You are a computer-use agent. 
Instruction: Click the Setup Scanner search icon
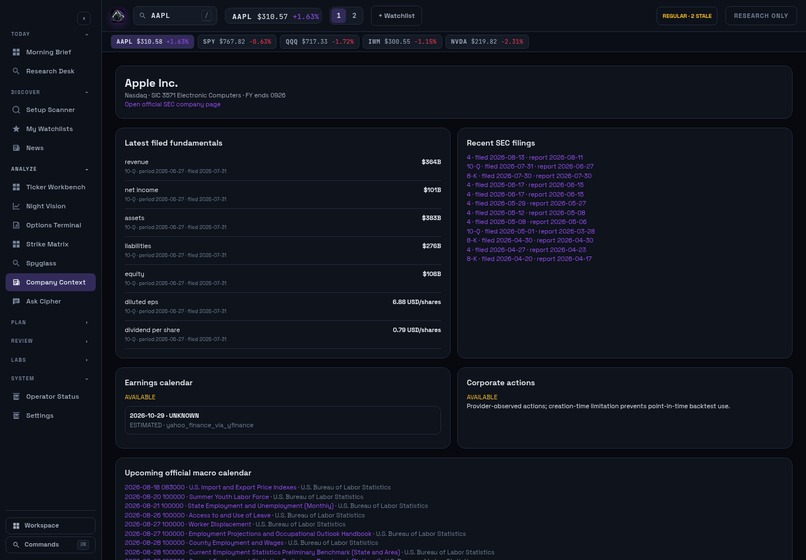tap(16, 110)
